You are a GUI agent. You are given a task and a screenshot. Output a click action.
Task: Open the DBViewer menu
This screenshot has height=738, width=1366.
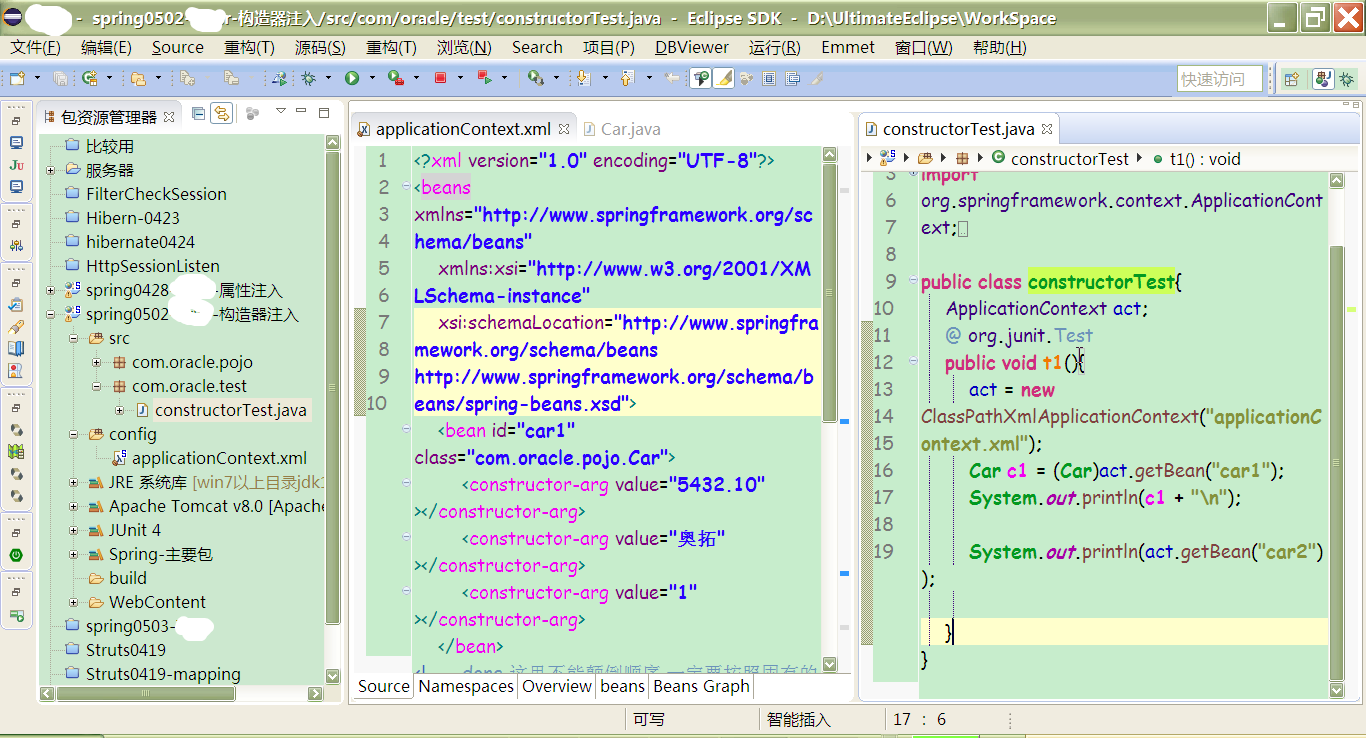(x=692, y=47)
